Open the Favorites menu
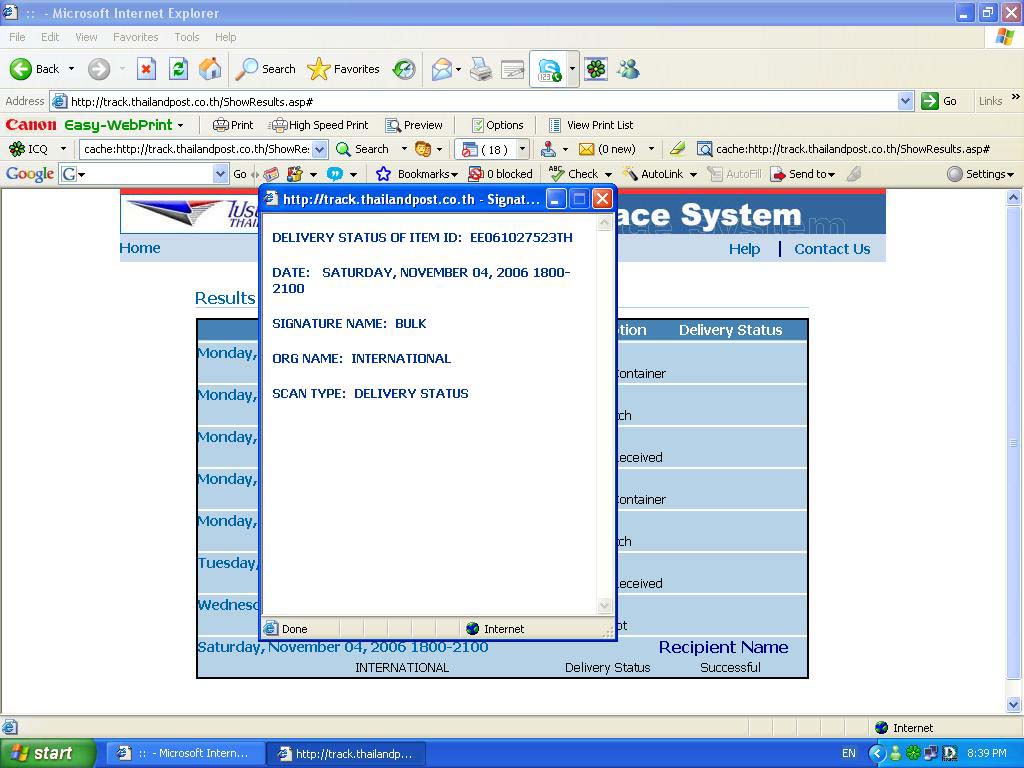Screen dimensions: 1024x768 tap(135, 37)
